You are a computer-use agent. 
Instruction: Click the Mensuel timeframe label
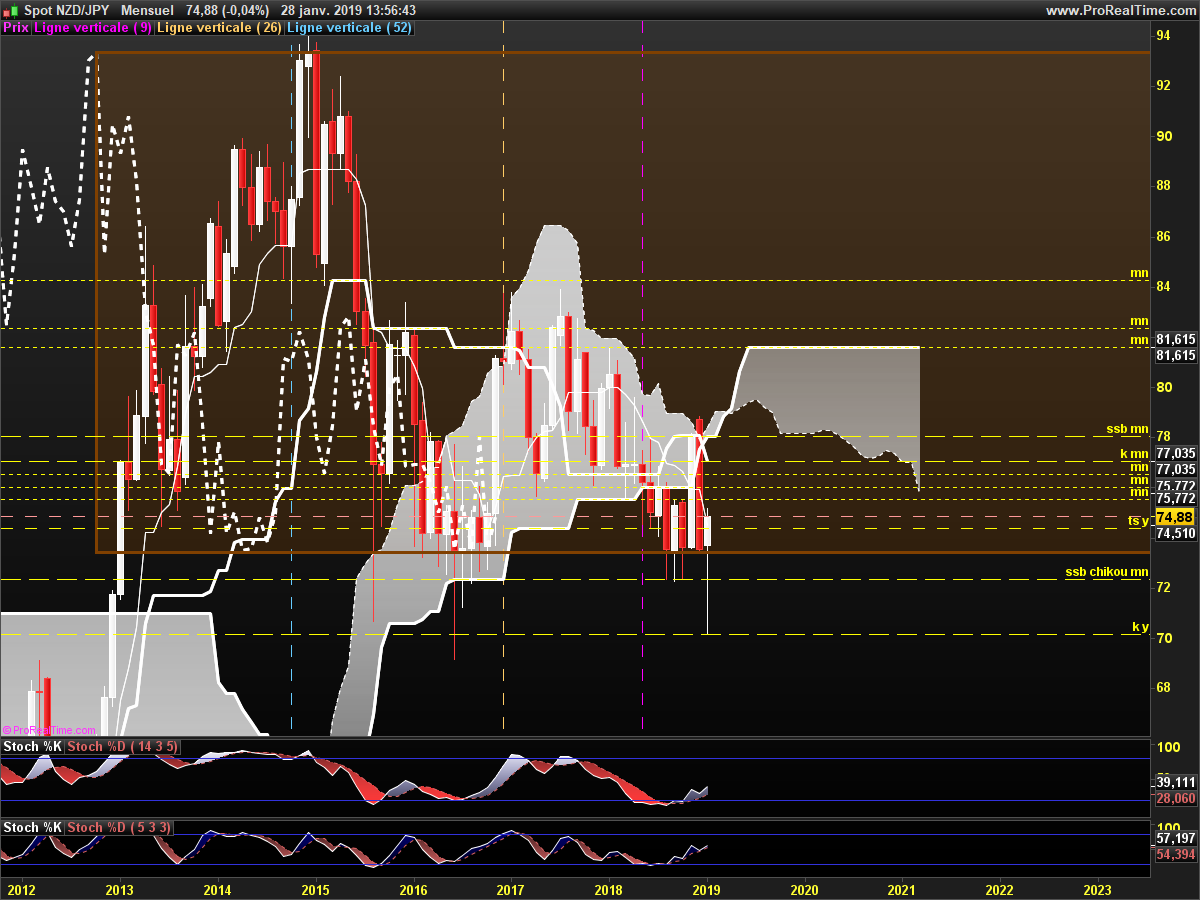coord(146,10)
